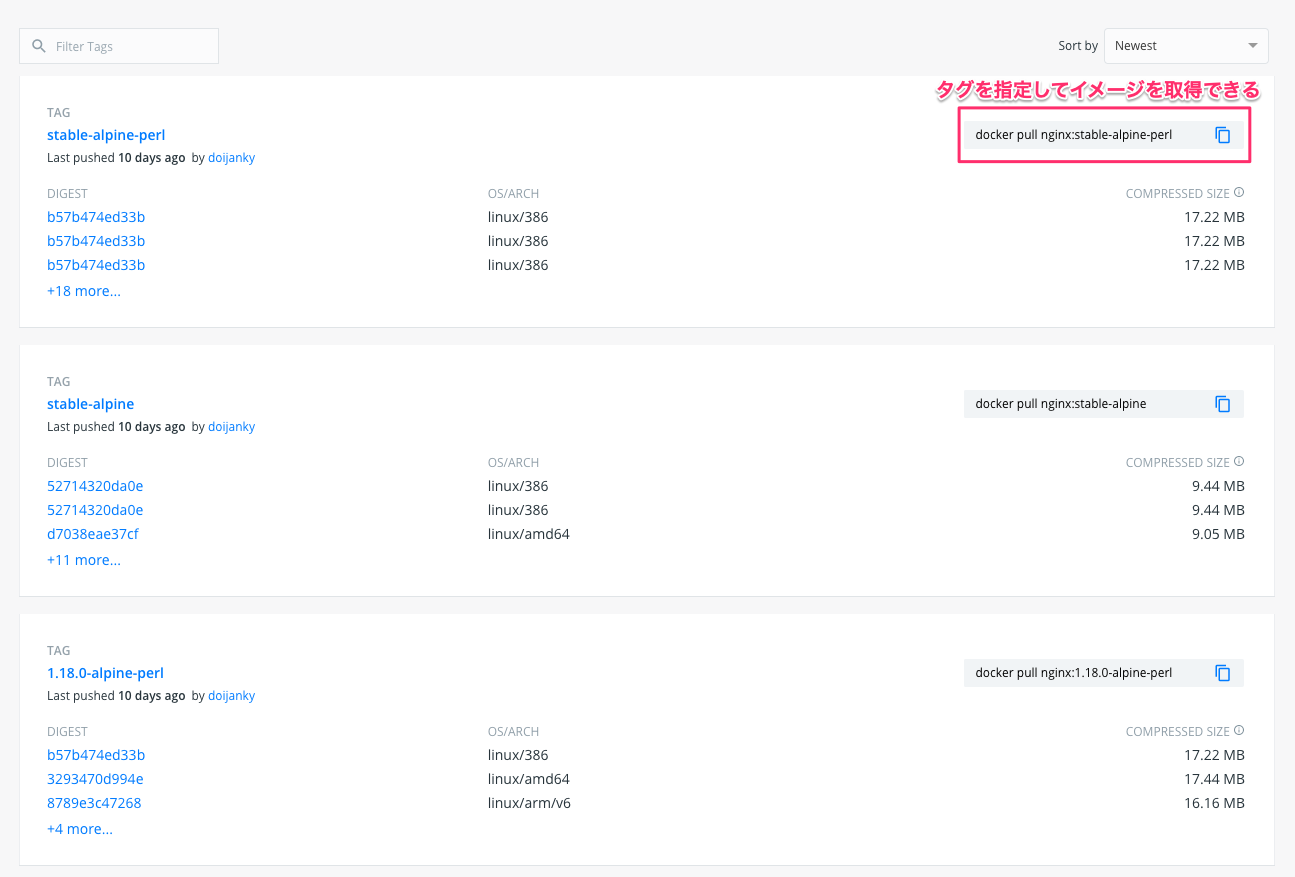1295x877 pixels.
Task: Open the stable-alpine-perl tag link
Action: coord(106,135)
